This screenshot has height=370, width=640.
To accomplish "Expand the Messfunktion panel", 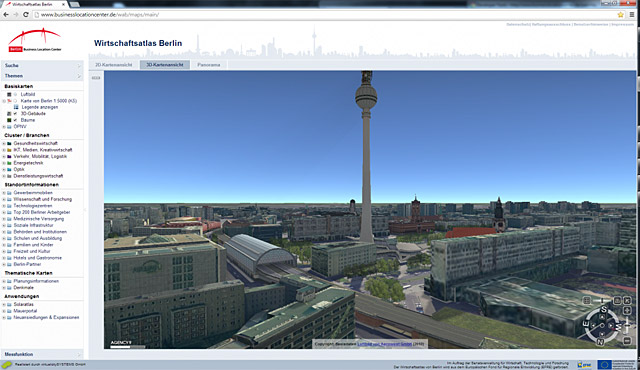I will click(42, 354).
